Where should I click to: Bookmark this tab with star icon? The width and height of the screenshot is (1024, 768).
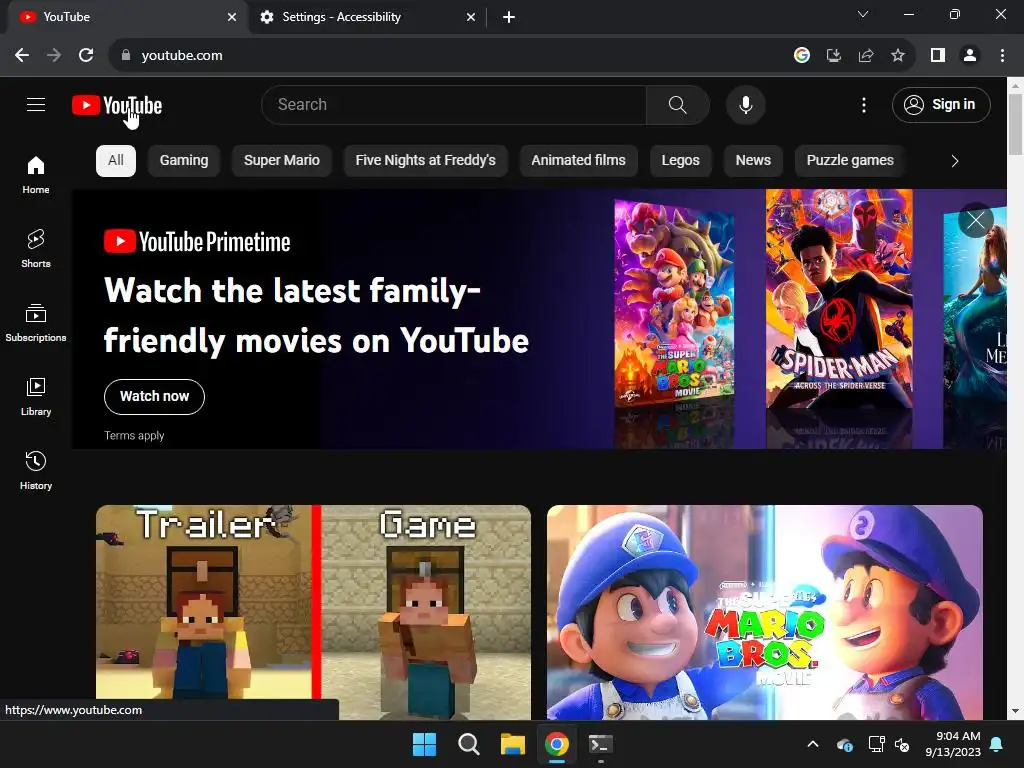pos(898,56)
